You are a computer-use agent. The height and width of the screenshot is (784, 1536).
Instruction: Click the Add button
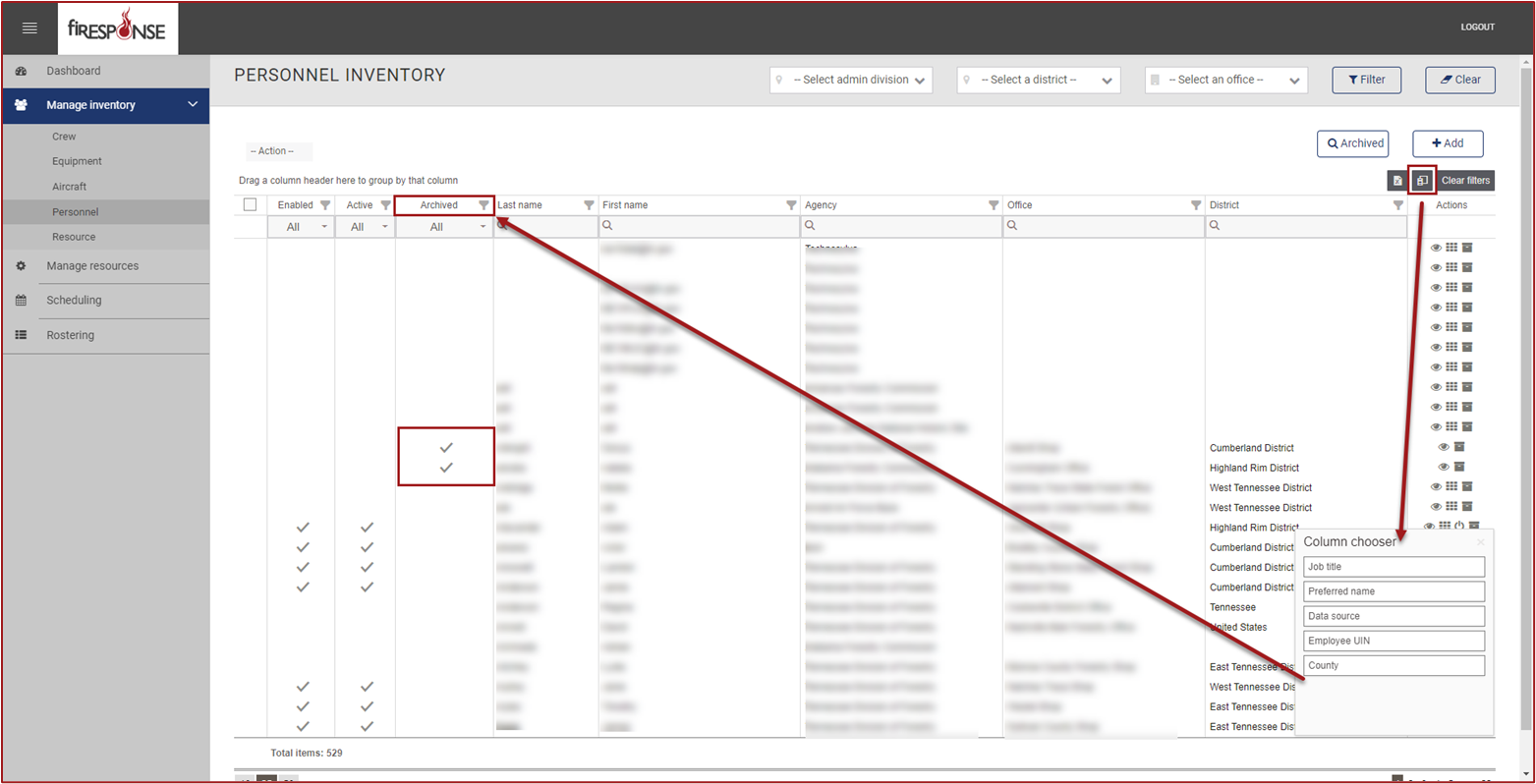1448,143
